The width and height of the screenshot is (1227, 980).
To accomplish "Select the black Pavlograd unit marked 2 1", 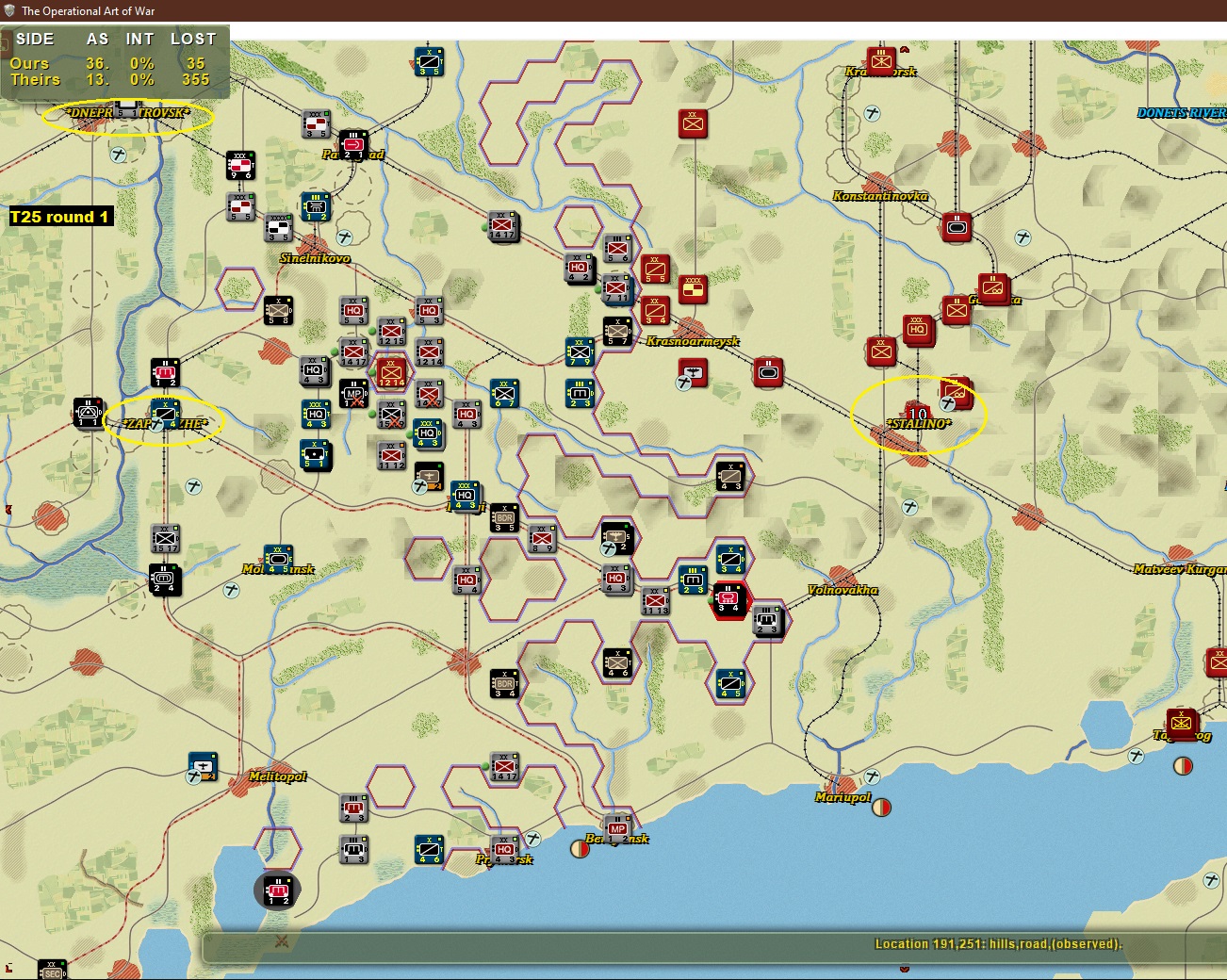I will coord(353,145).
